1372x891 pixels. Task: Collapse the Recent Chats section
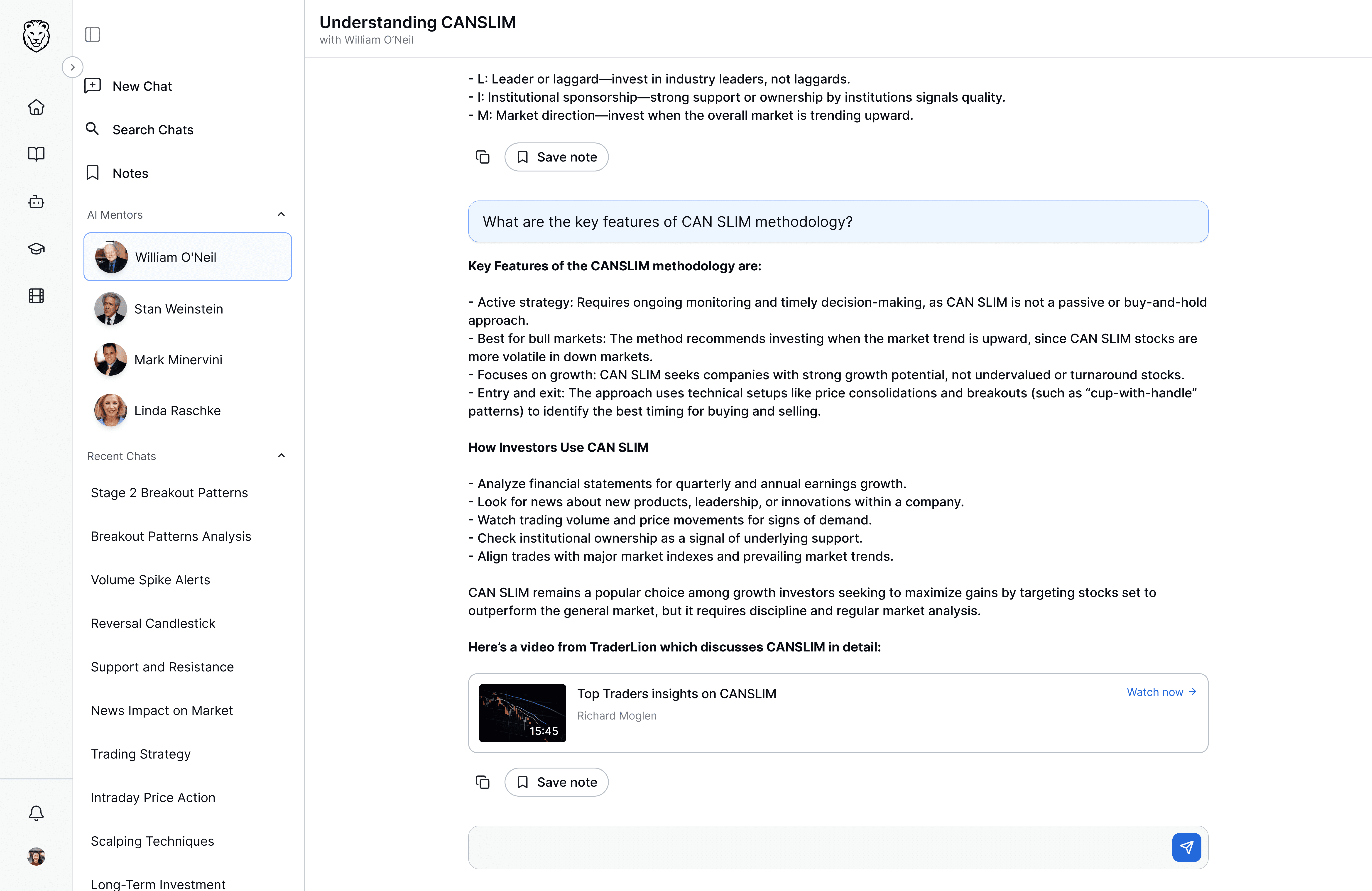coord(281,456)
